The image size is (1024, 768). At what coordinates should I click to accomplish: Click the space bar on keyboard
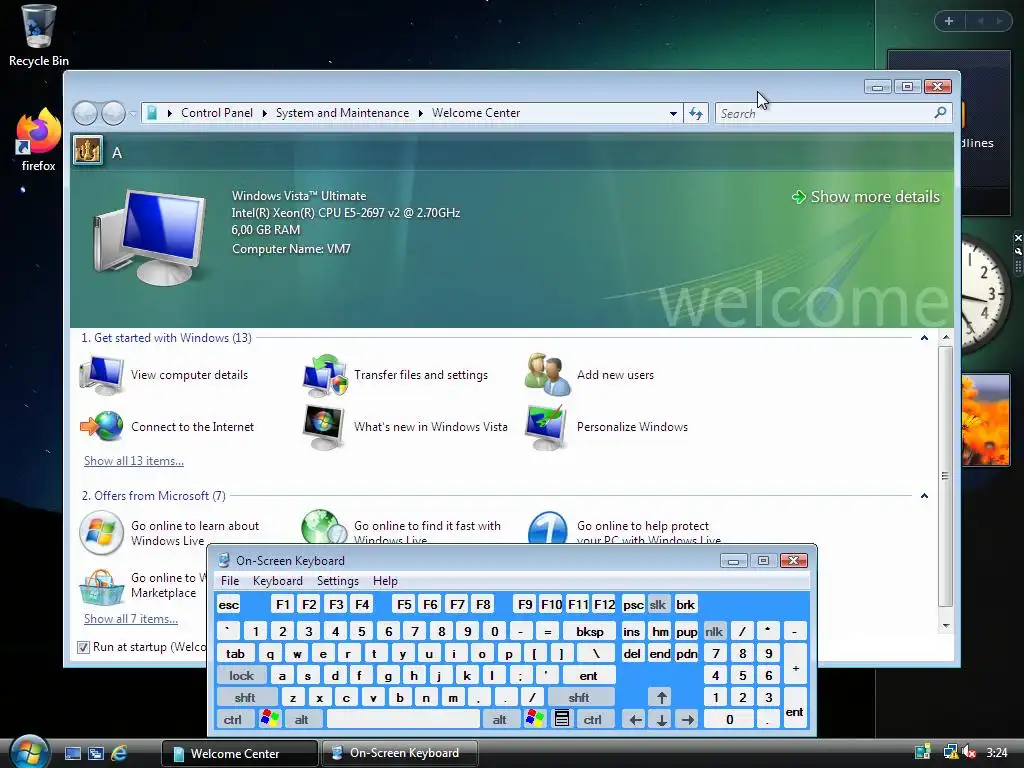(x=403, y=719)
